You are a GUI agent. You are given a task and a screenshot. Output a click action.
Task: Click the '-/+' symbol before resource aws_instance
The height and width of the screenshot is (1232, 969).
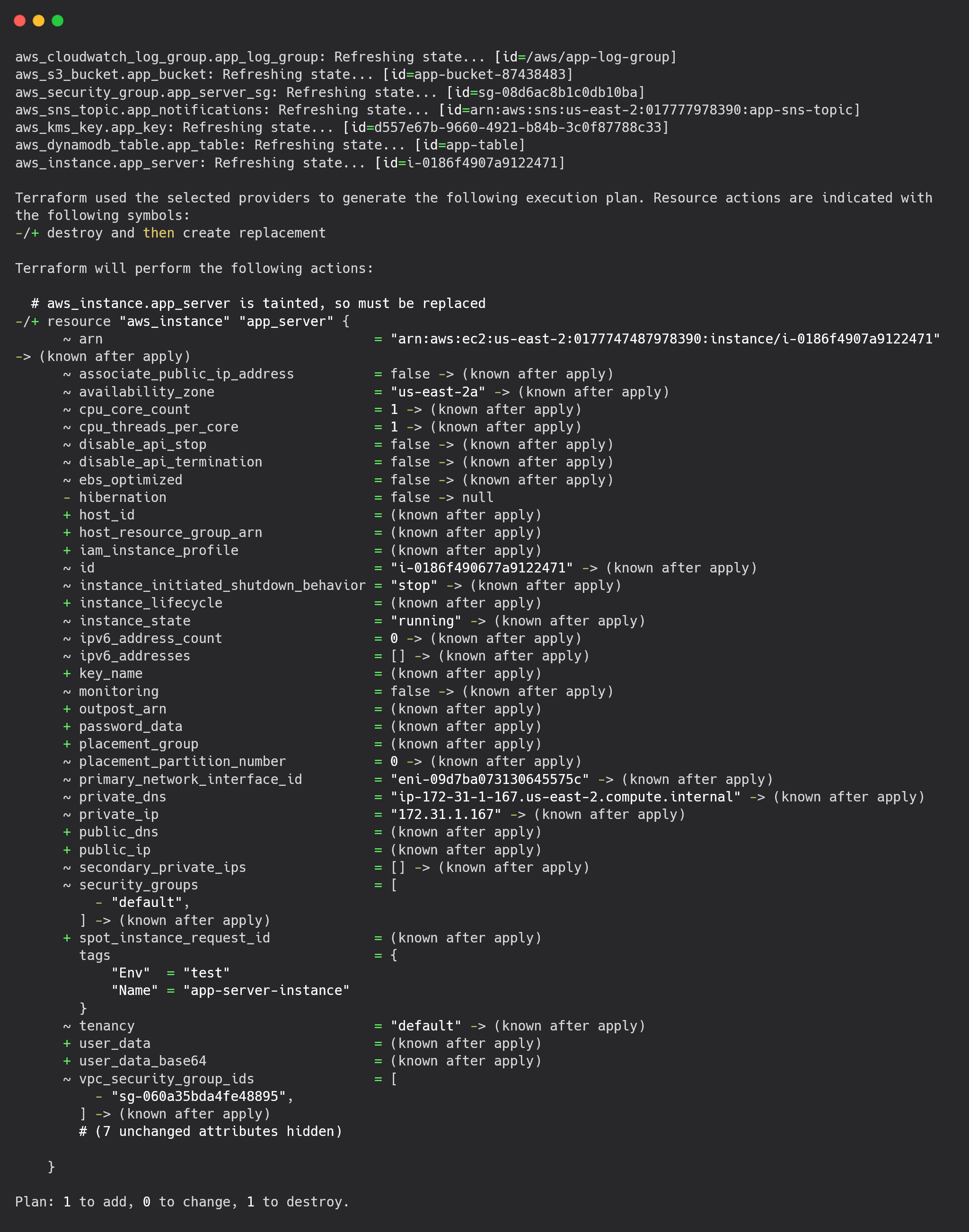[x=27, y=322]
